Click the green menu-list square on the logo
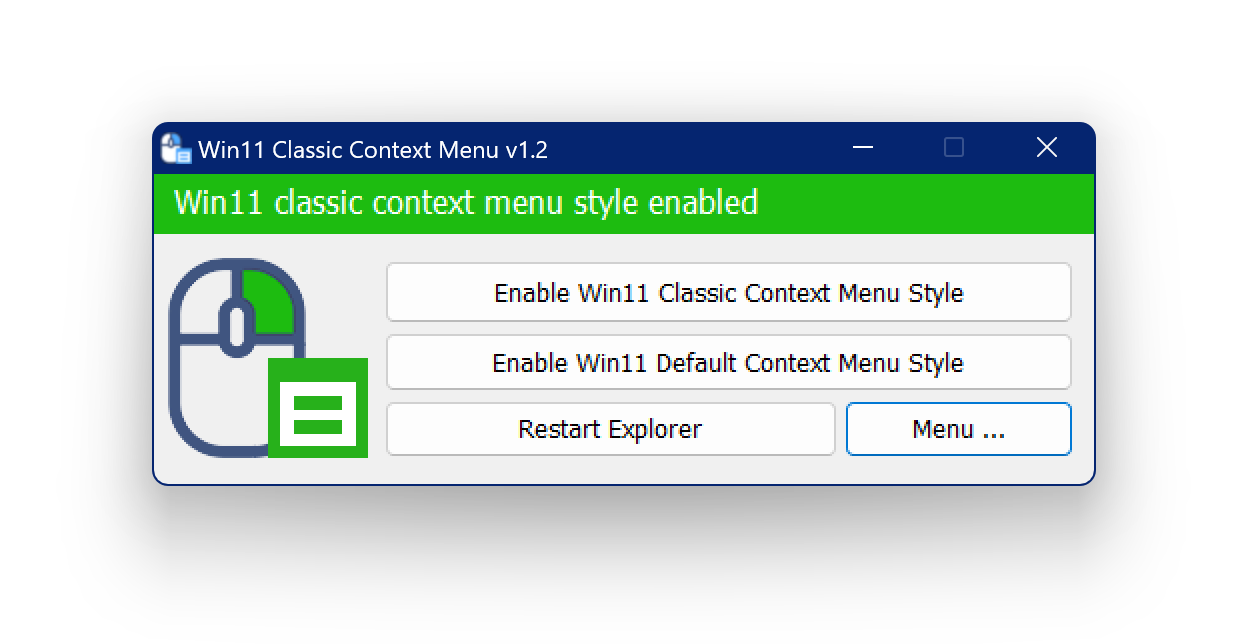The height and width of the screenshot is (644, 1243). 318,408
